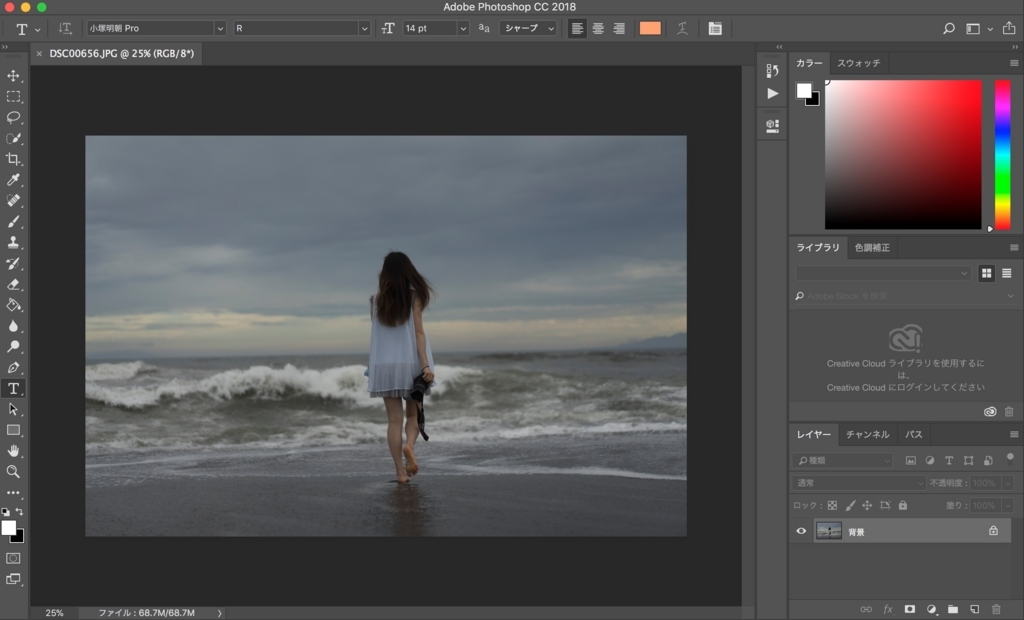Switch to the スウォッチ tab
The width and height of the screenshot is (1024, 620).
tap(859, 63)
